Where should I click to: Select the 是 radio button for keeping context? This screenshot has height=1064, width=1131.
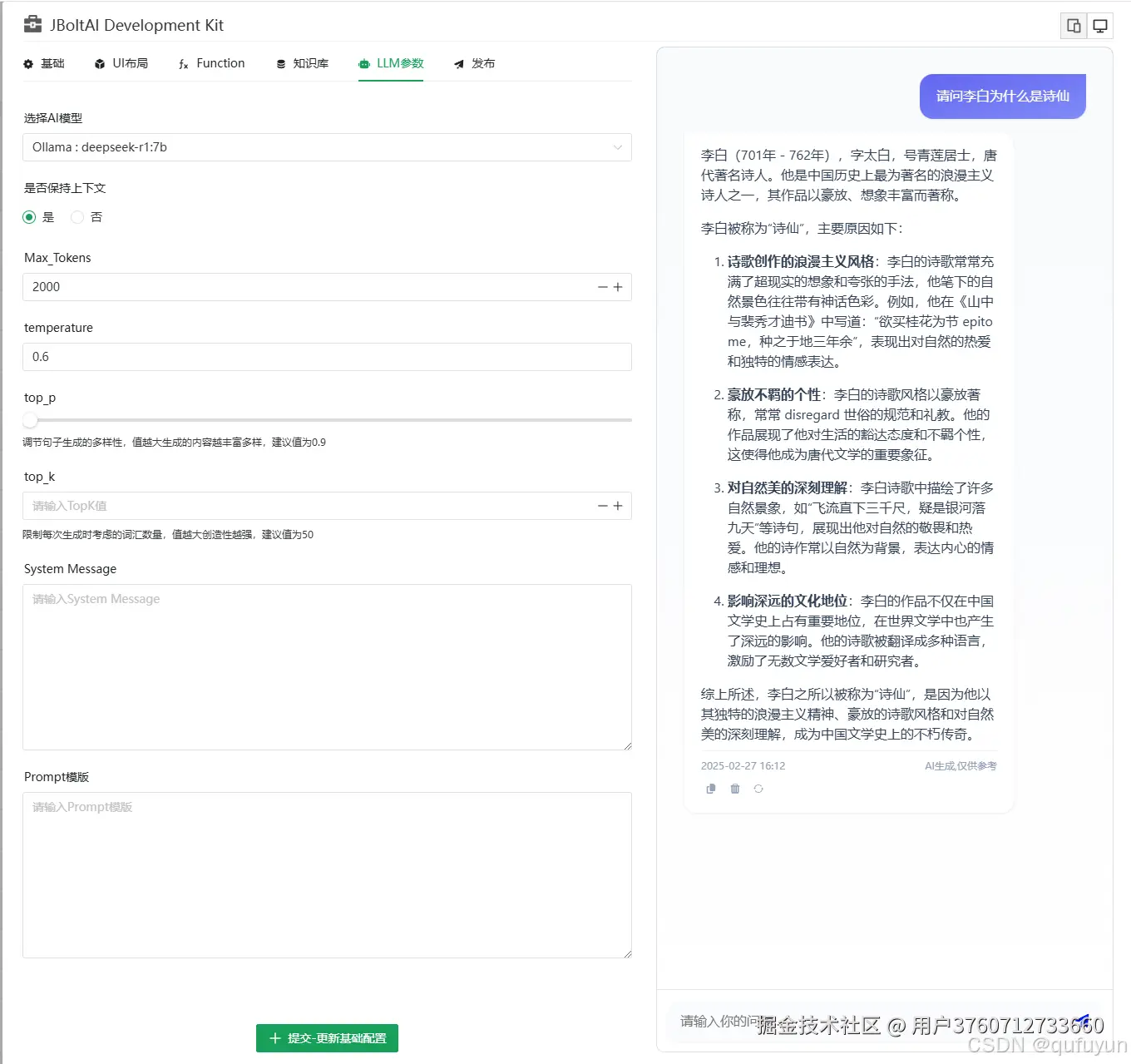pyautogui.click(x=29, y=217)
